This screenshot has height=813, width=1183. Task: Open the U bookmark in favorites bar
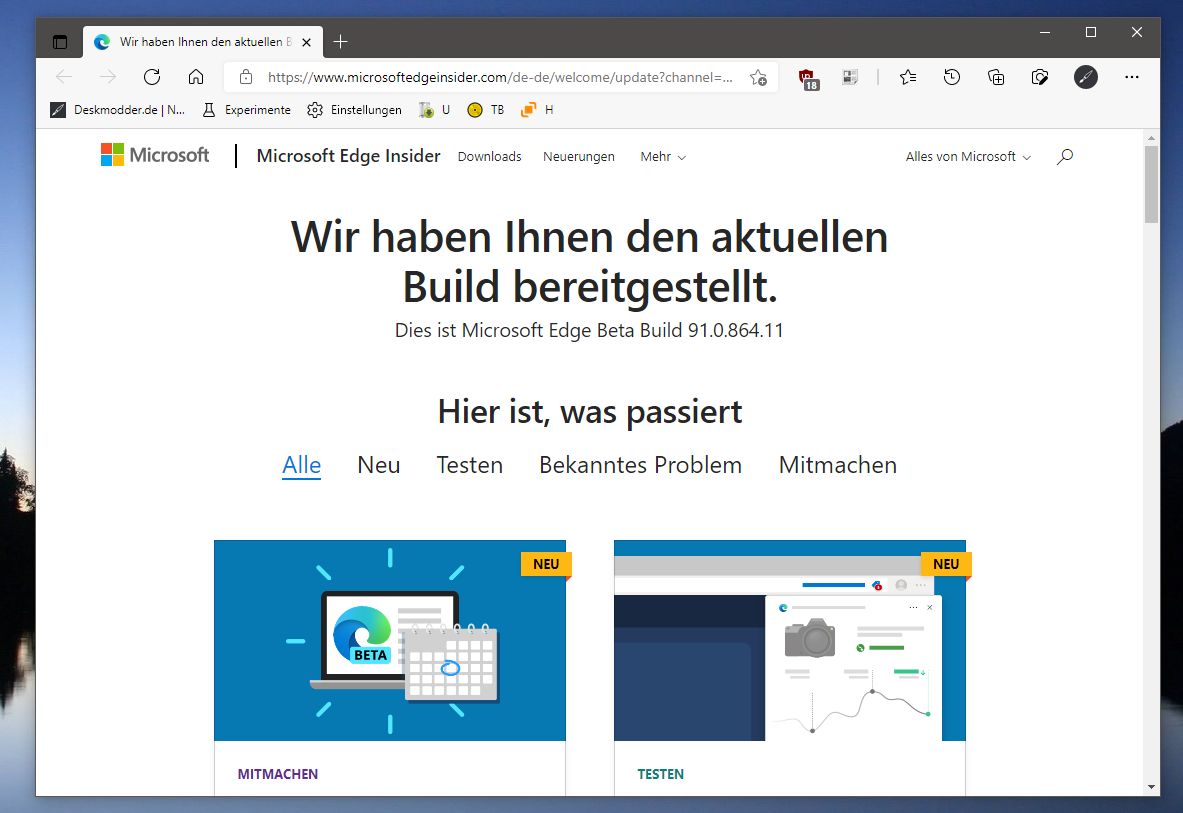coord(435,110)
